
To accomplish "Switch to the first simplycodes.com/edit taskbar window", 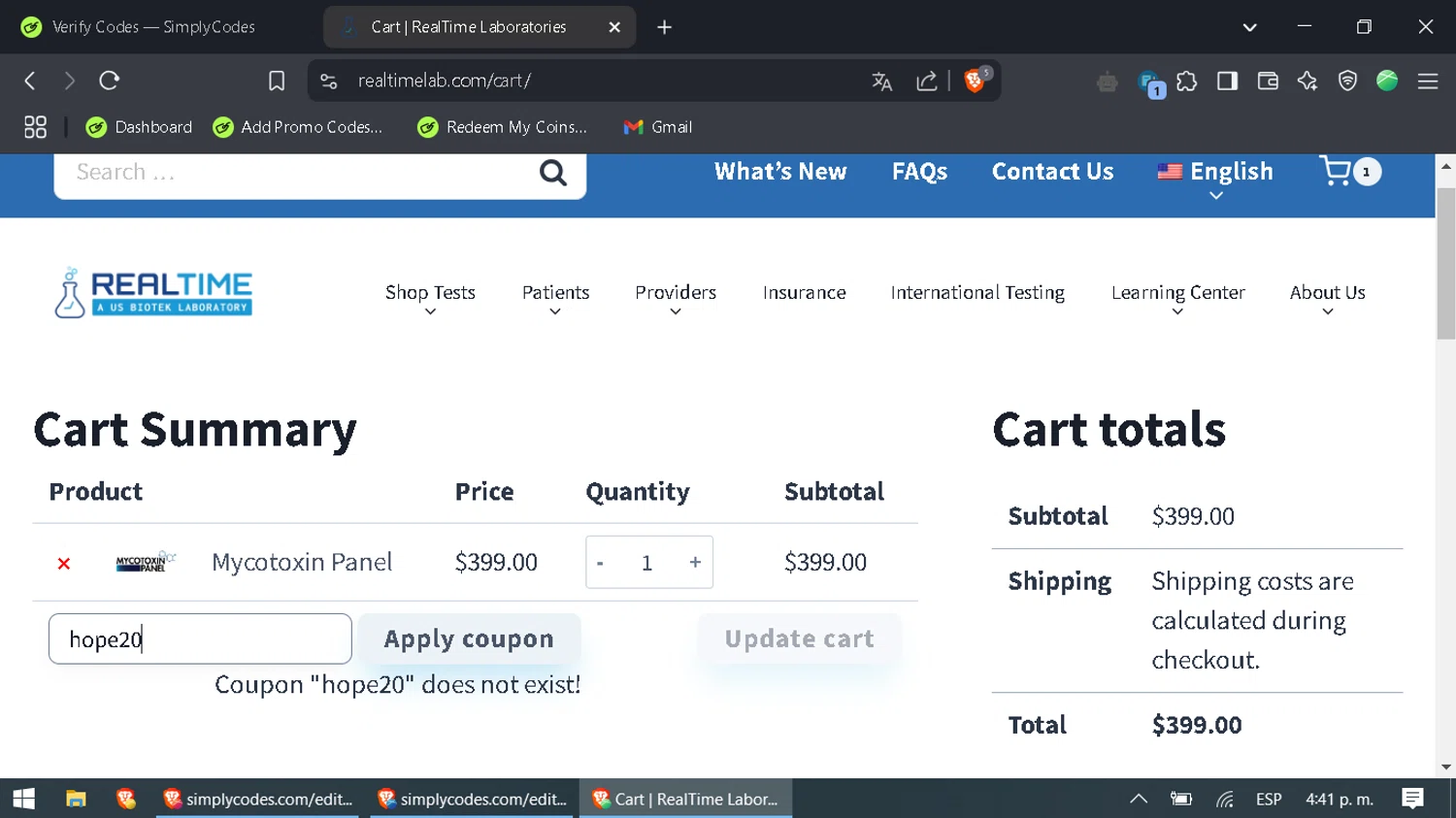I will 258,799.
